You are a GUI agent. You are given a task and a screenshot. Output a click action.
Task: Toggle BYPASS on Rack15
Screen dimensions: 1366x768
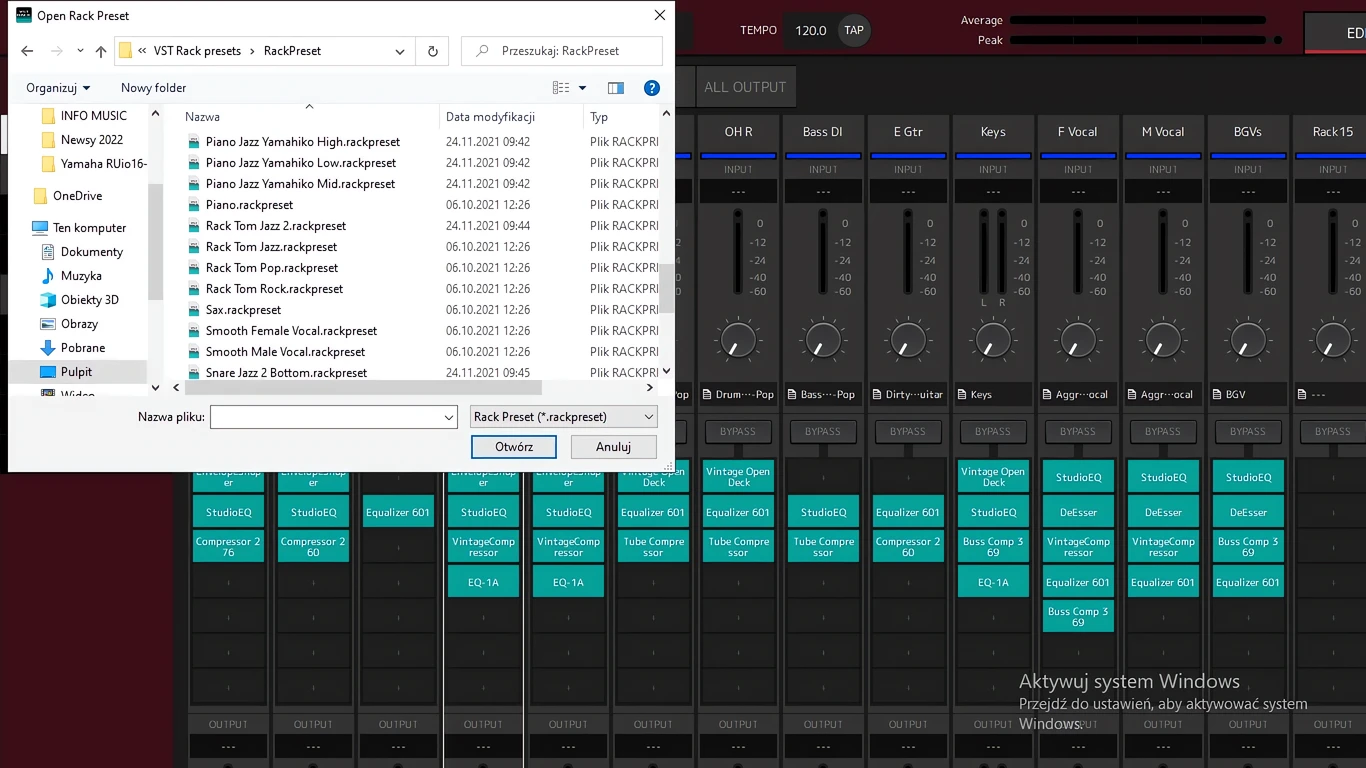[1332, 432]
